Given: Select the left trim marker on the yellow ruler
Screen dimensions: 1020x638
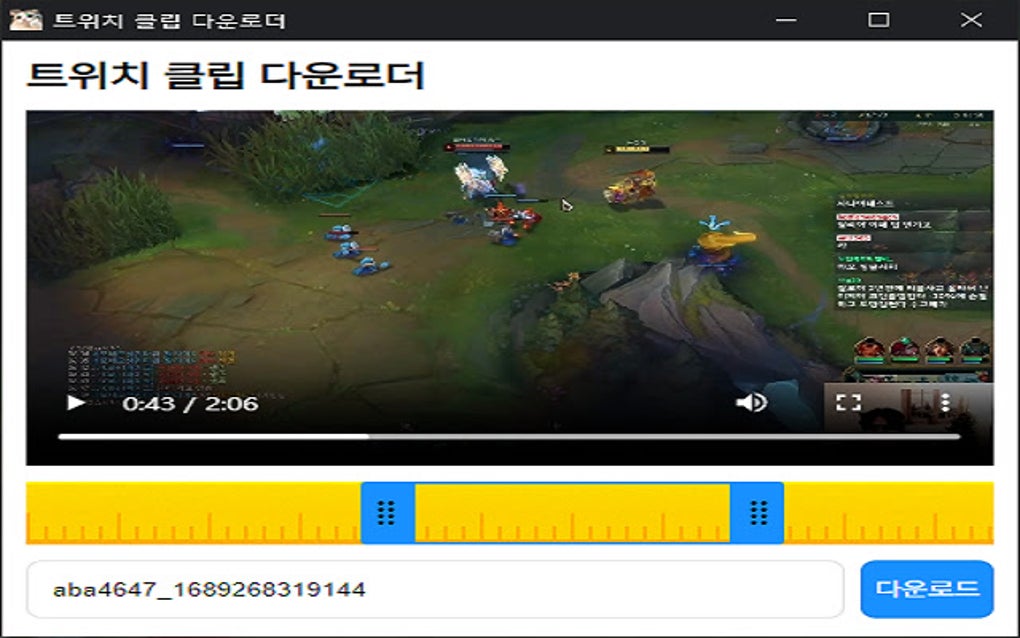Looking at the screenshot, I should pos(384,510).
